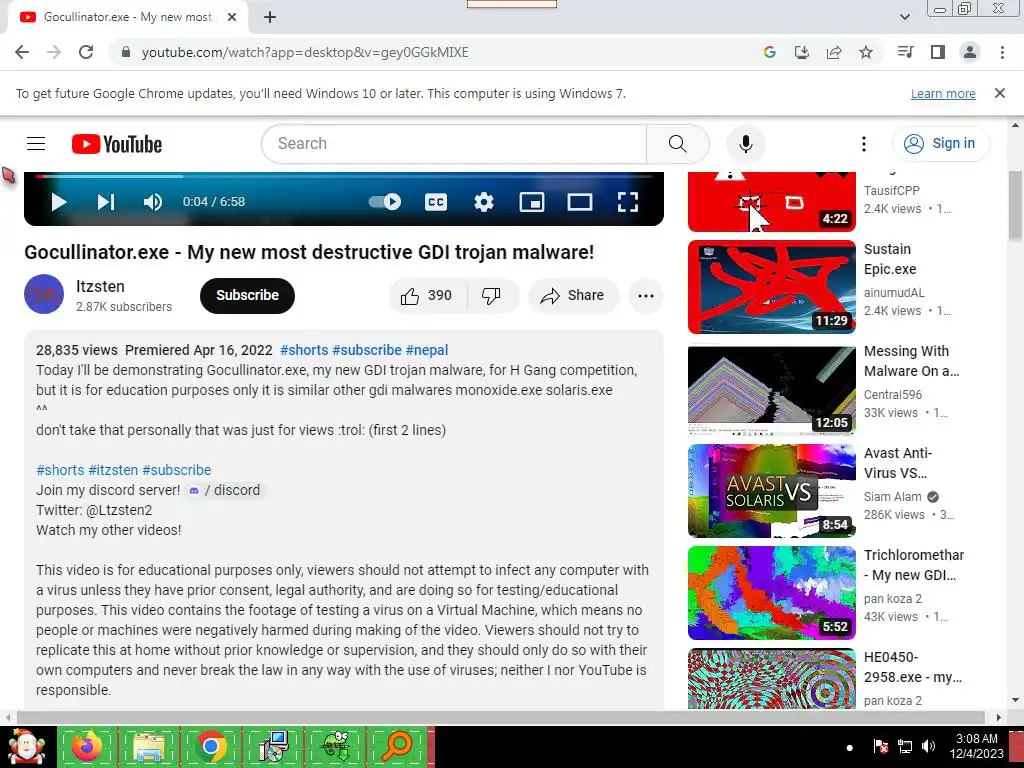Share the video
This screenshot has height=768, width=1024.
tap(573, 296)
